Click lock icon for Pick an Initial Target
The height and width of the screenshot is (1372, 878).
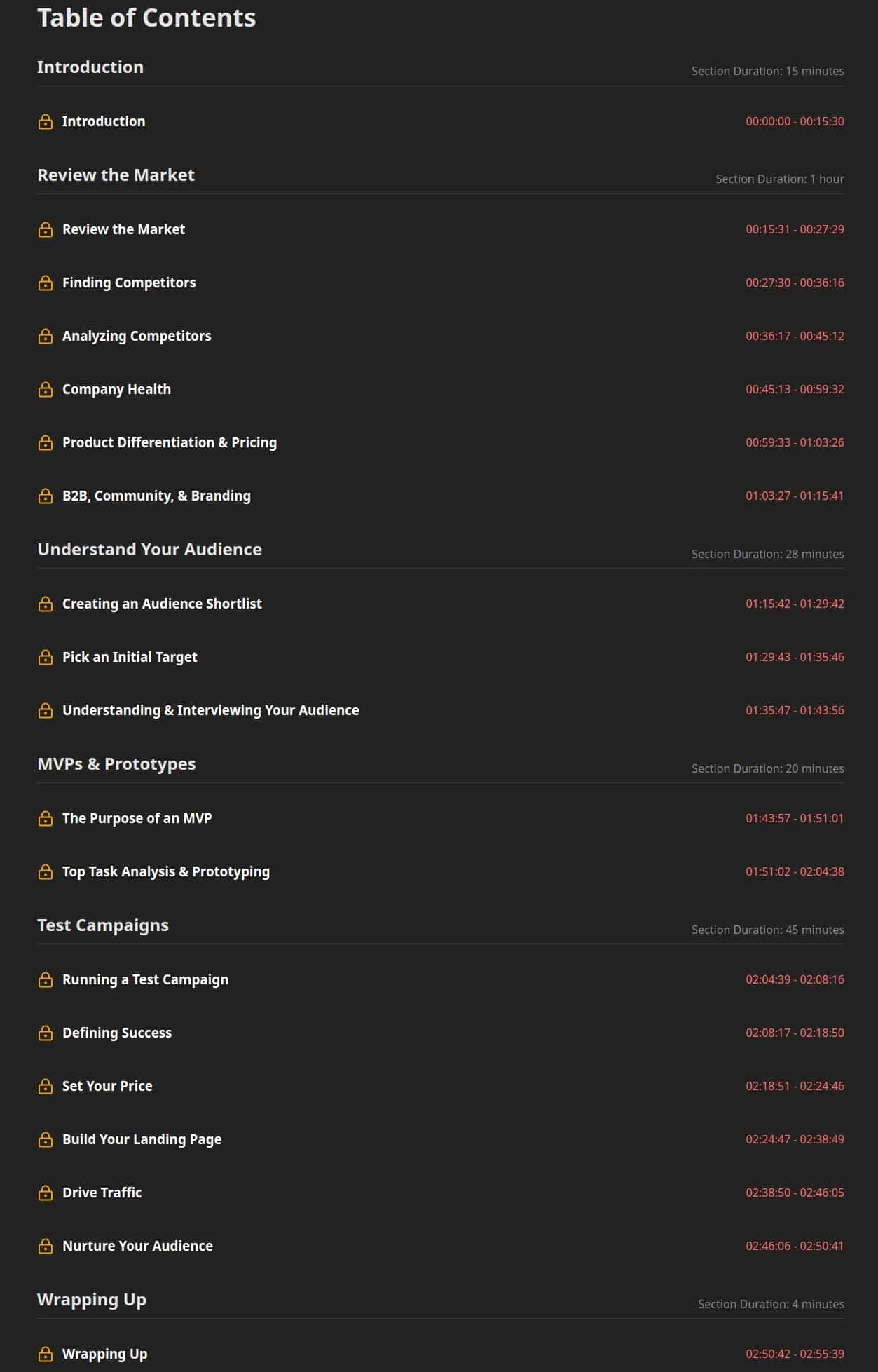(x=46, y=657)
